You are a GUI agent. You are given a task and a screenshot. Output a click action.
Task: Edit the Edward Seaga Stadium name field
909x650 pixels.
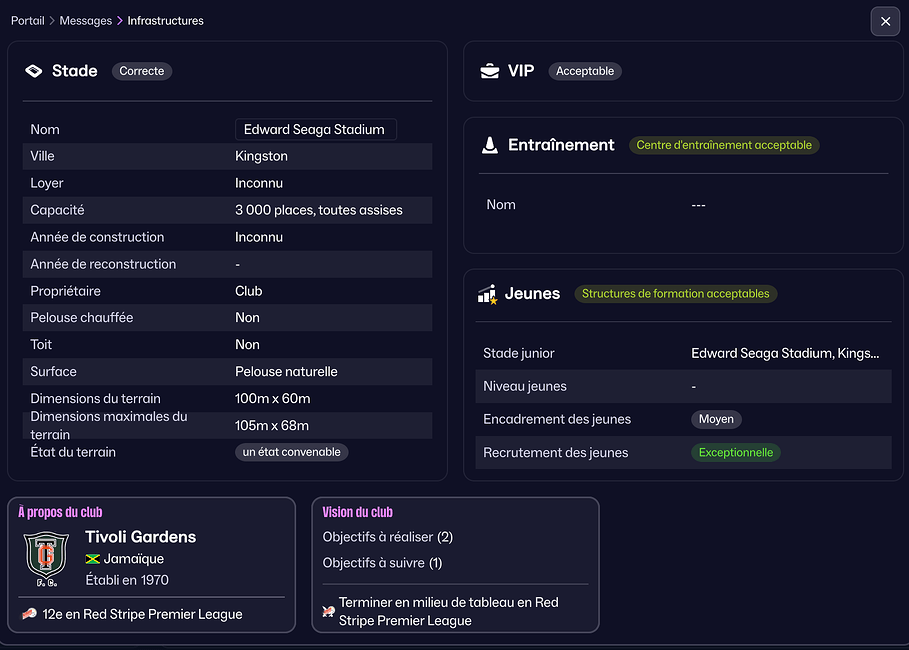click(315, 129)
